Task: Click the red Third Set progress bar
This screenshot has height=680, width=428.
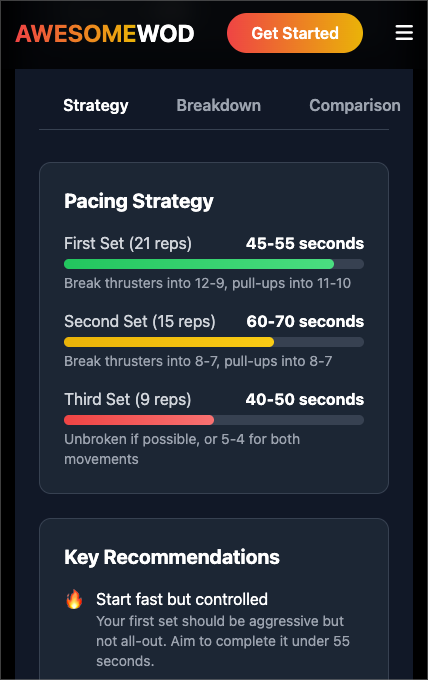Action: coord(139,420)
